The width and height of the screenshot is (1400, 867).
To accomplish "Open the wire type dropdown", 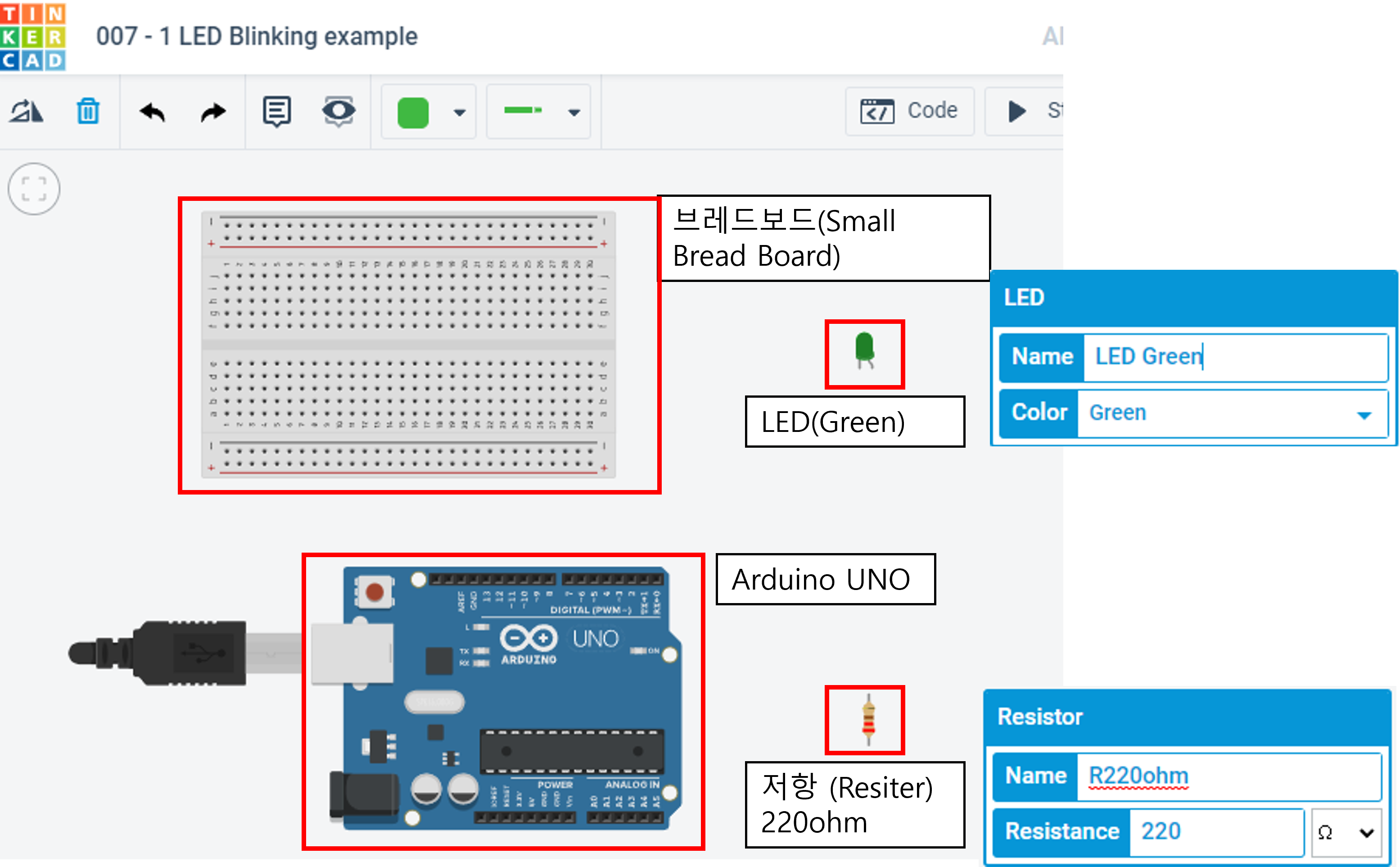I will pos(574,113).
